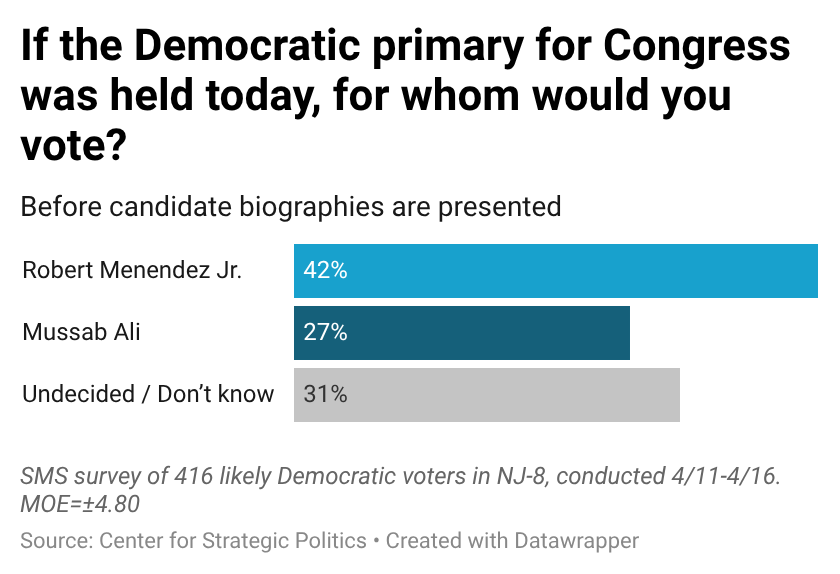Click the Center for Strategic Politics source
This screenshot has width=840, height=574.
233,541
